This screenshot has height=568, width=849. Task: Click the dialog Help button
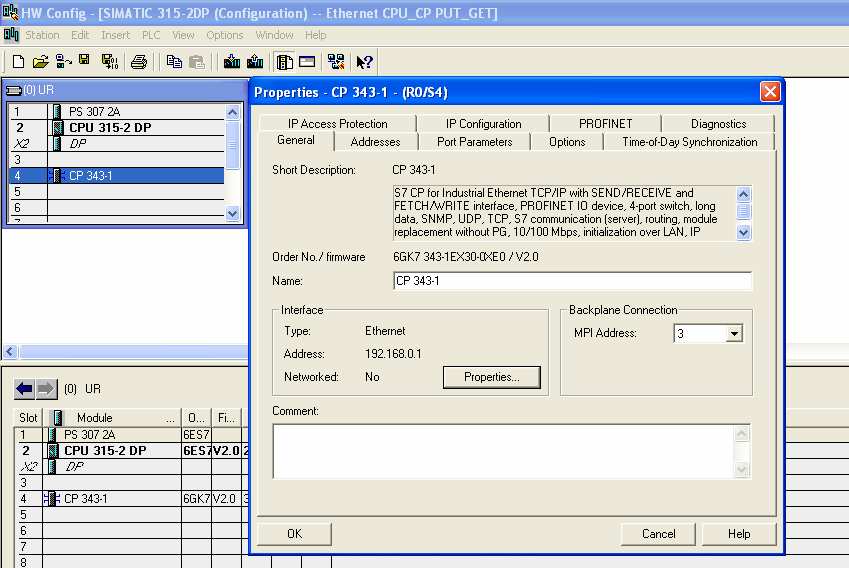pyautogui.click(x=739, y=534)
